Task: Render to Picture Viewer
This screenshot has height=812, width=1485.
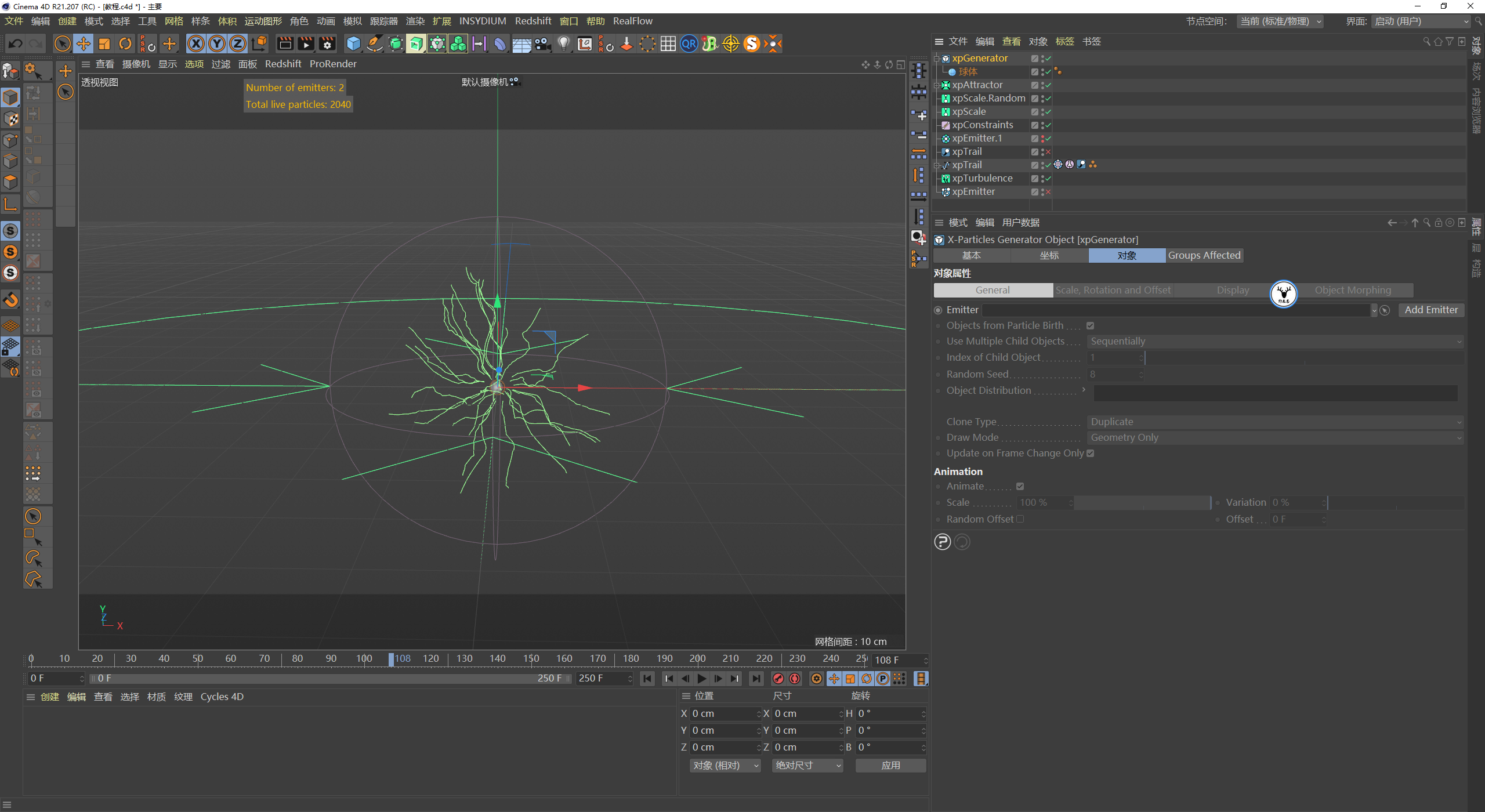Action: click(x=306, y=43)
